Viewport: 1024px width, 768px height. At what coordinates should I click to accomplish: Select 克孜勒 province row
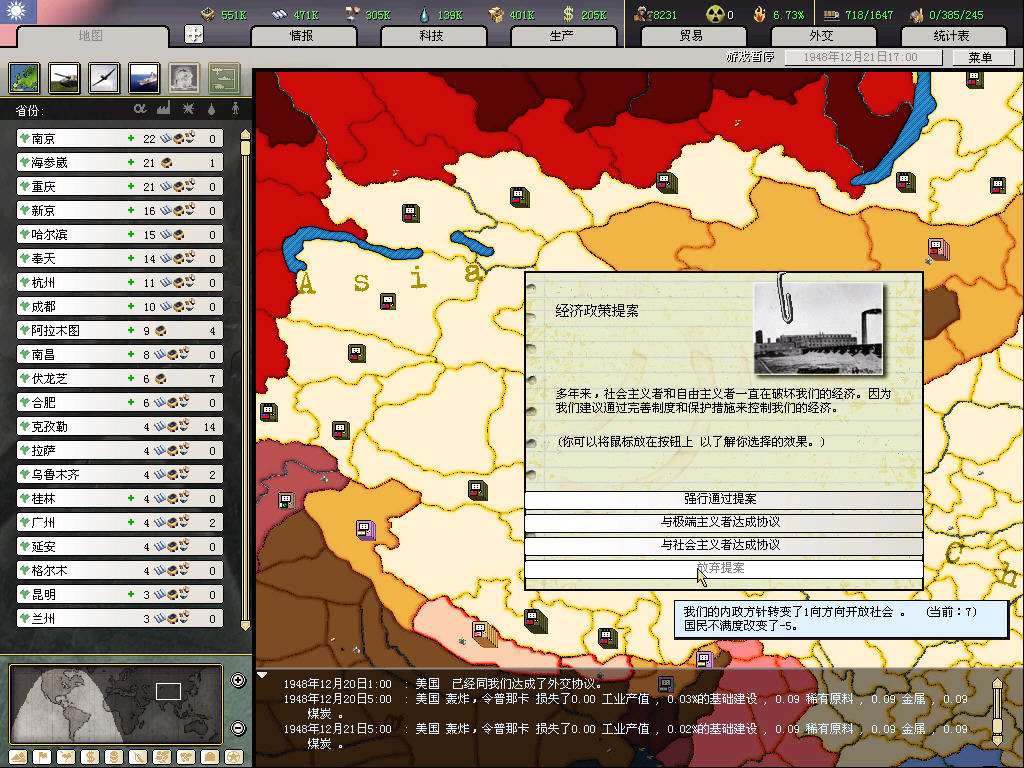(x=120, y=426)
